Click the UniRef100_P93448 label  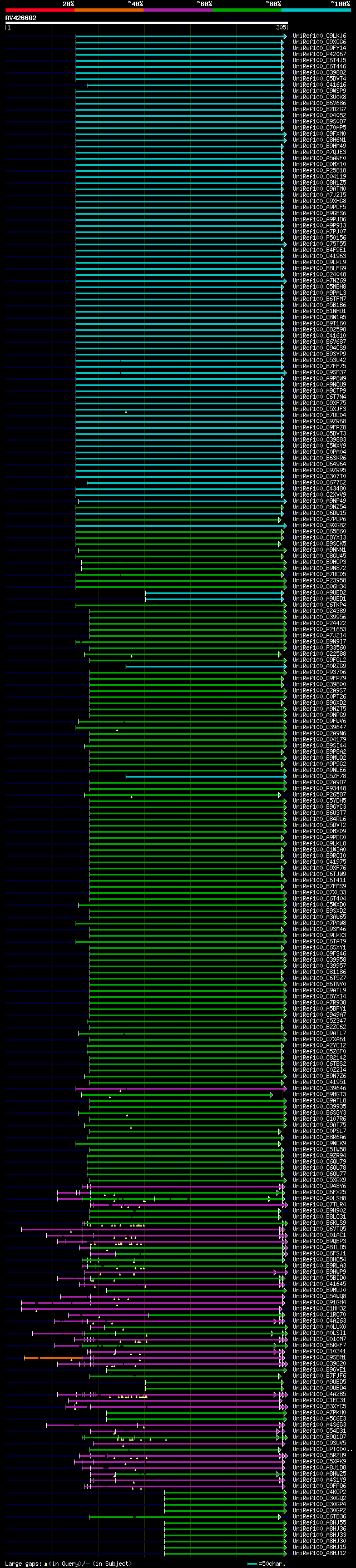(x=319, y=788)
